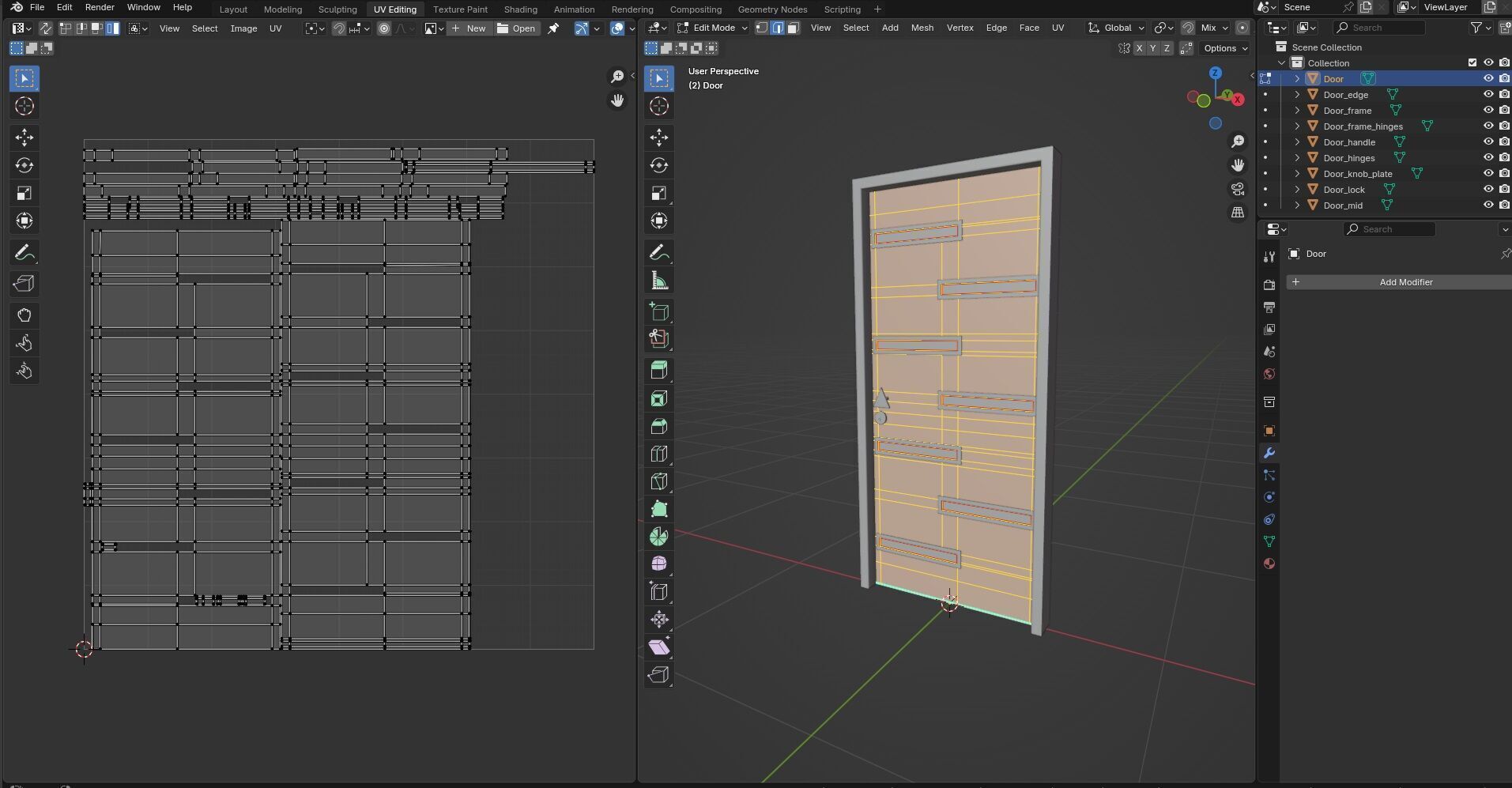Click Open image button in the UV editor
This screenshot has width=1512, height=788.
pyautogui.click(x=516, y=28)
